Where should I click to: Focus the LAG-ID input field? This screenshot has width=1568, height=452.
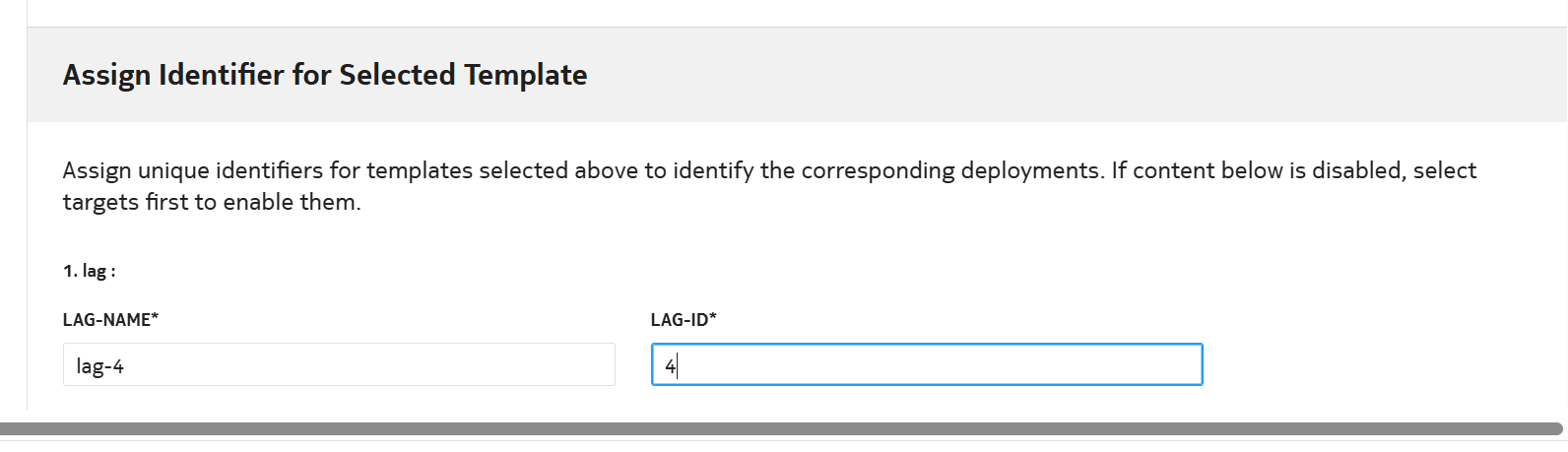[926, 365]
